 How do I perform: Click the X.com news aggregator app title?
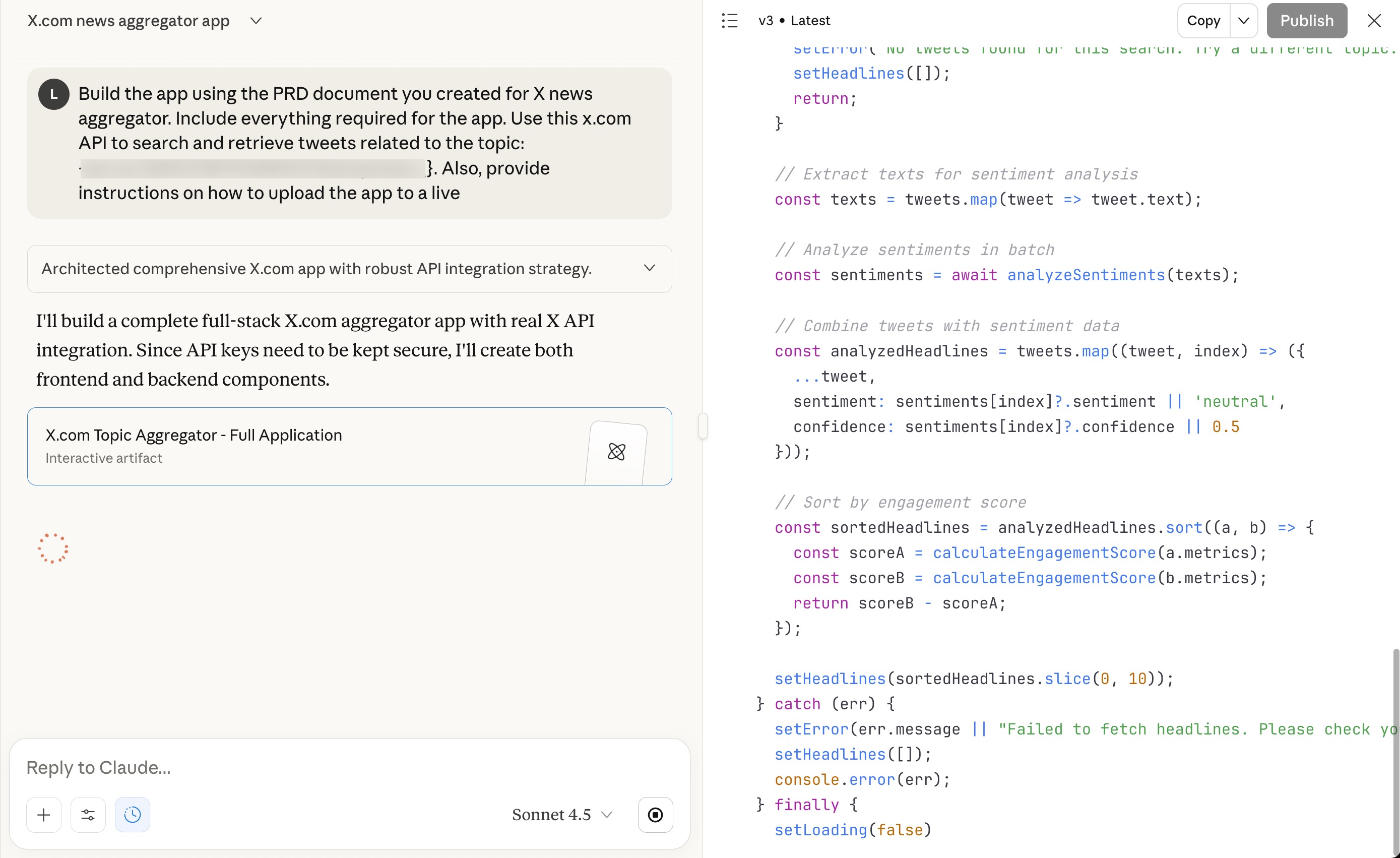coord(129,21)
